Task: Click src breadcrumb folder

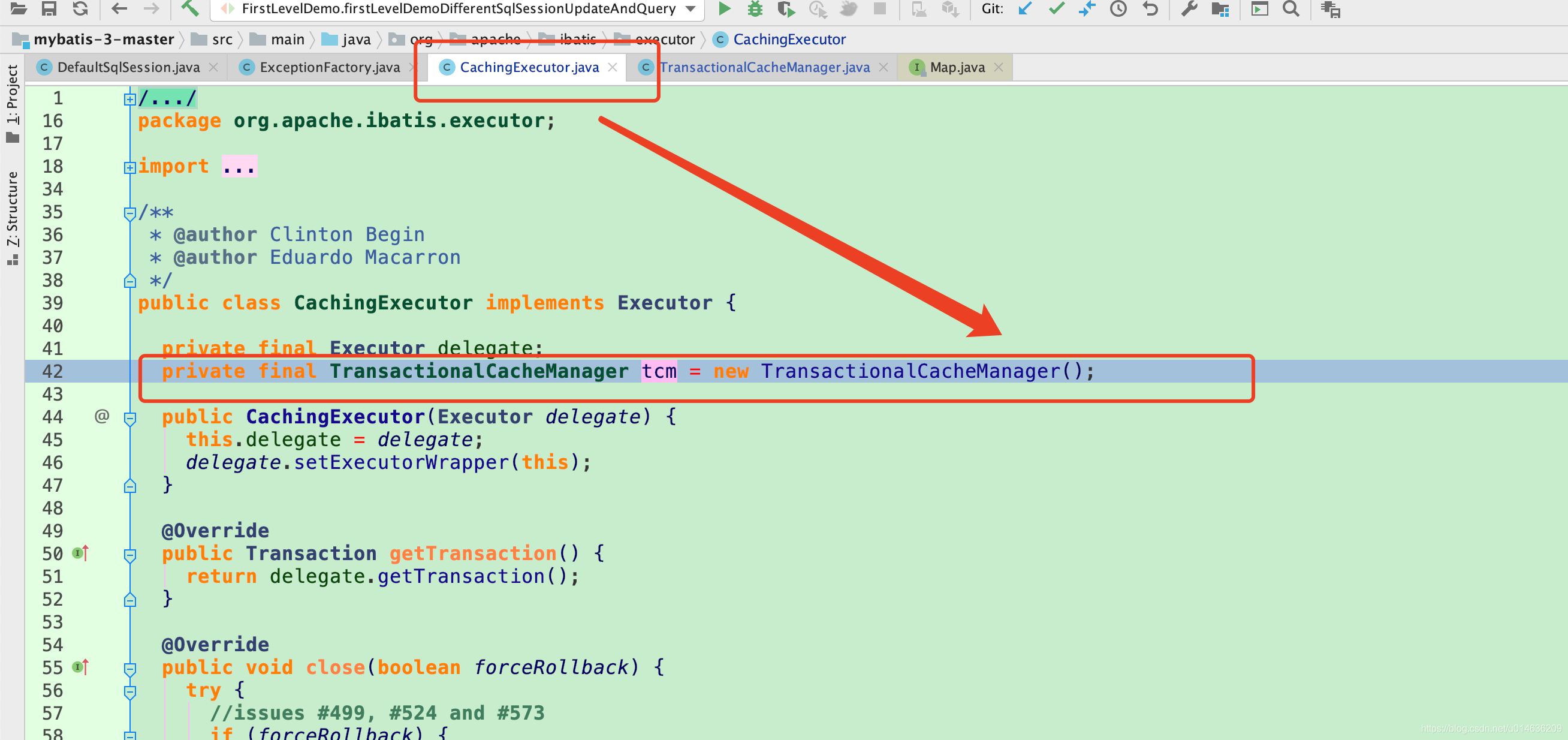Action: (x=212, y=40)
